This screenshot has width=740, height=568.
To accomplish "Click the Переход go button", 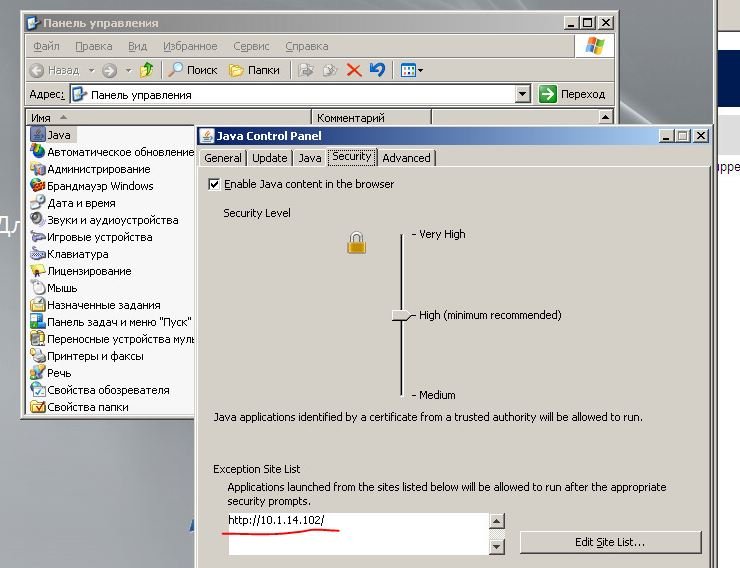I will pyautogui.click(x=572, y=94).
